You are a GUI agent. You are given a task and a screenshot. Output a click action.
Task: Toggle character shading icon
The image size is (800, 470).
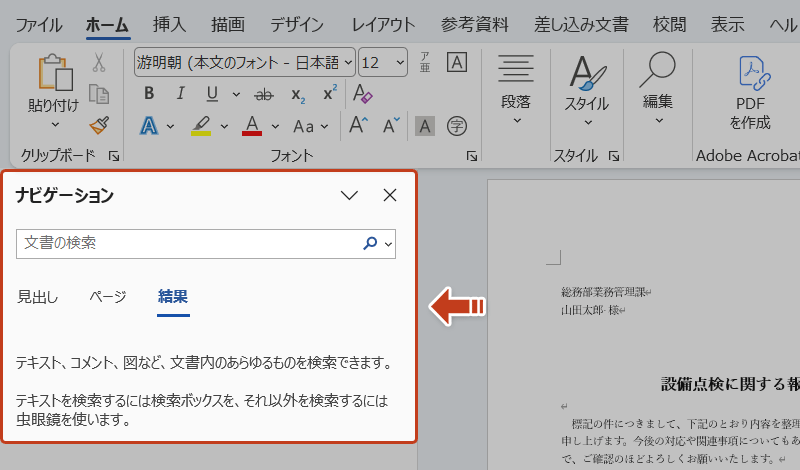424,126
